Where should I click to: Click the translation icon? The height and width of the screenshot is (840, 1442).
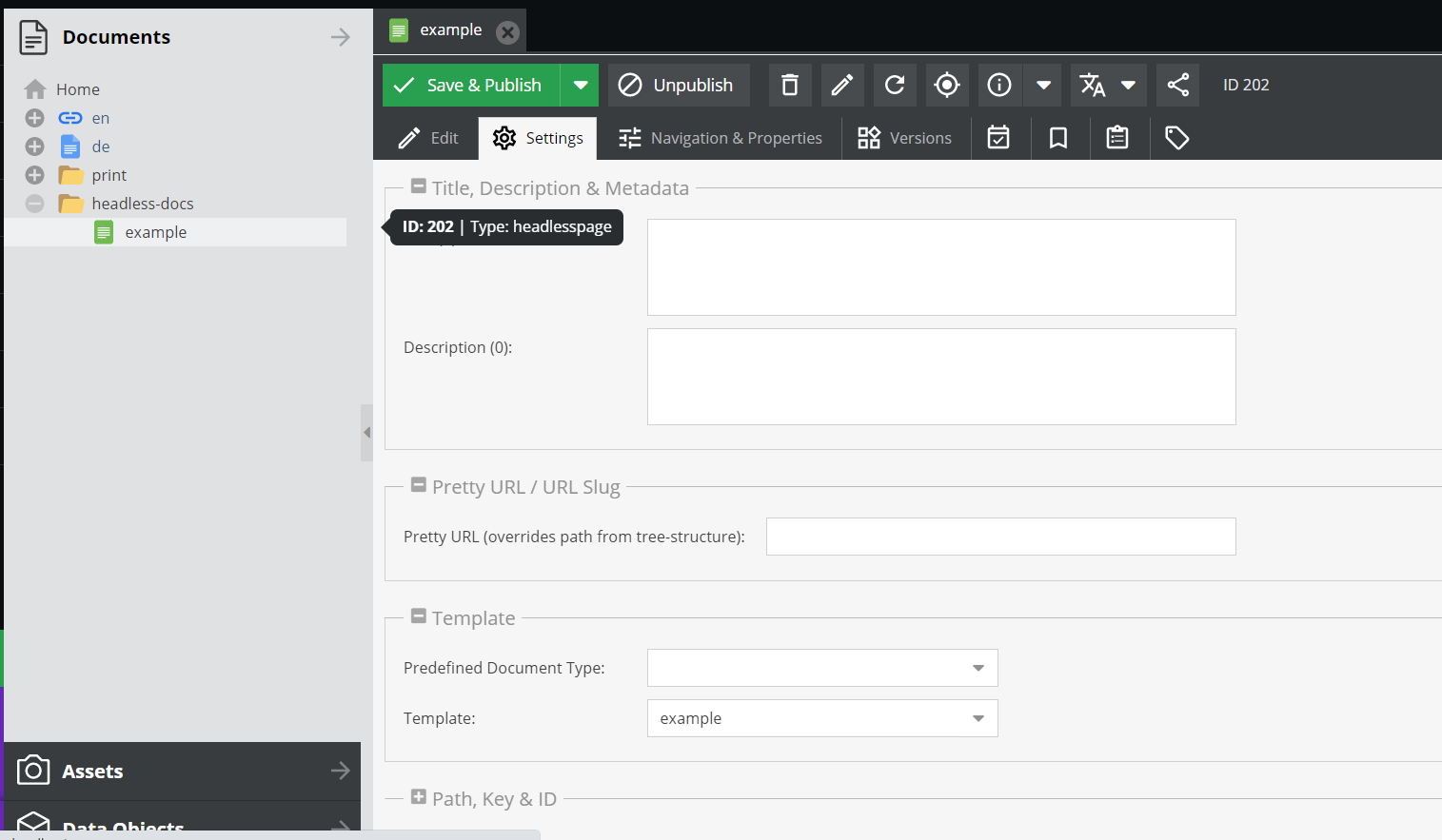click(x=1092, y=86)
